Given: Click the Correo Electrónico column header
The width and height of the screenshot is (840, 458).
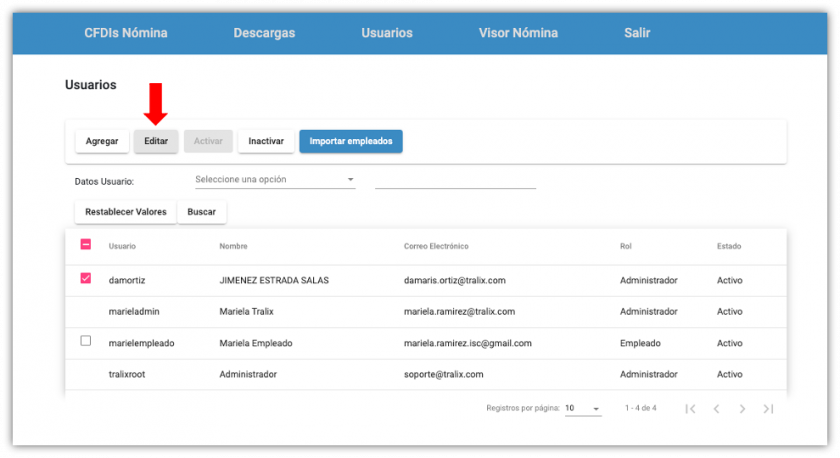Looking at the screenshot, I should click(436, 246).
